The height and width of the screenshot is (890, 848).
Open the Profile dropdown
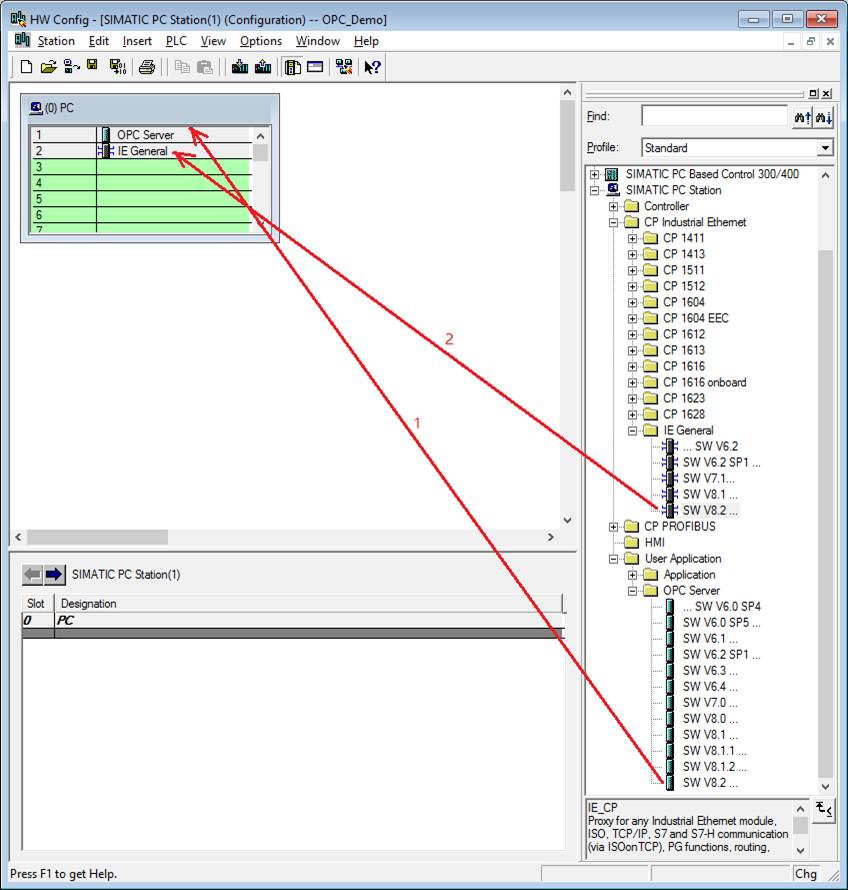(825, 148)
